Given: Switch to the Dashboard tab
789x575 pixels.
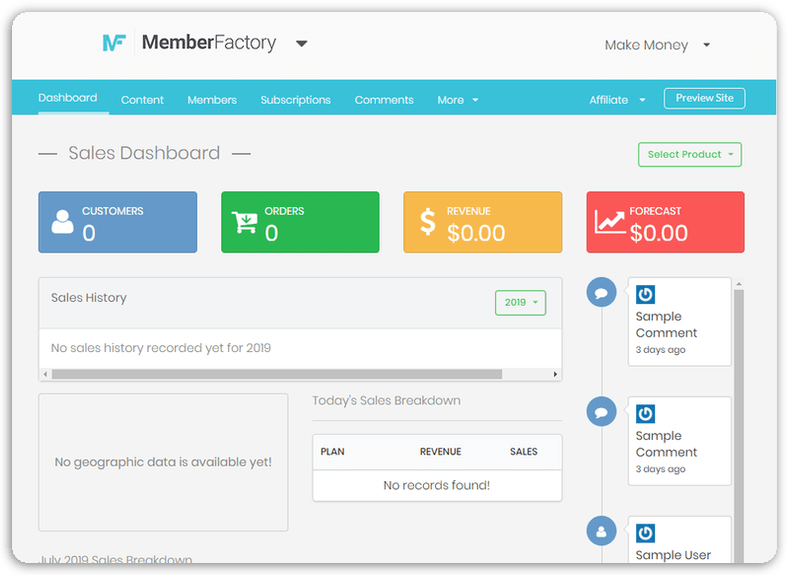Looking at the screenshot, I should 68,98.
